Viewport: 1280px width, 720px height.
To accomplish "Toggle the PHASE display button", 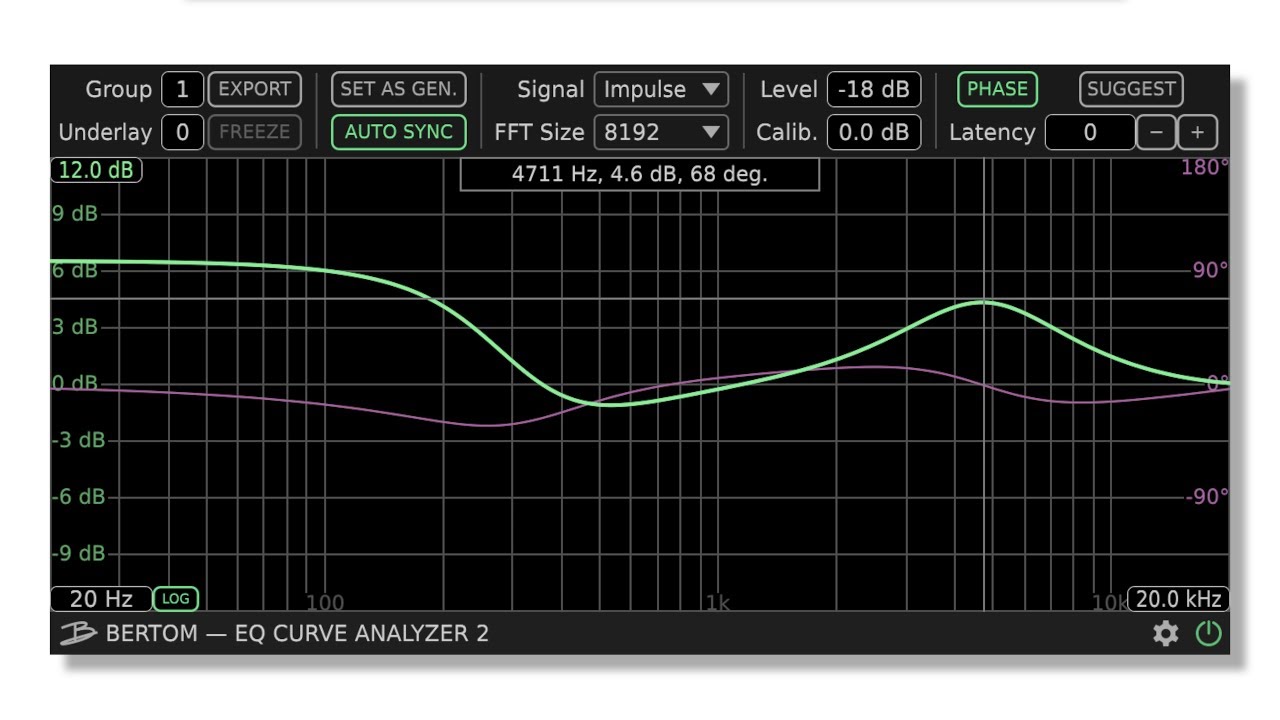I will point(997,89).
